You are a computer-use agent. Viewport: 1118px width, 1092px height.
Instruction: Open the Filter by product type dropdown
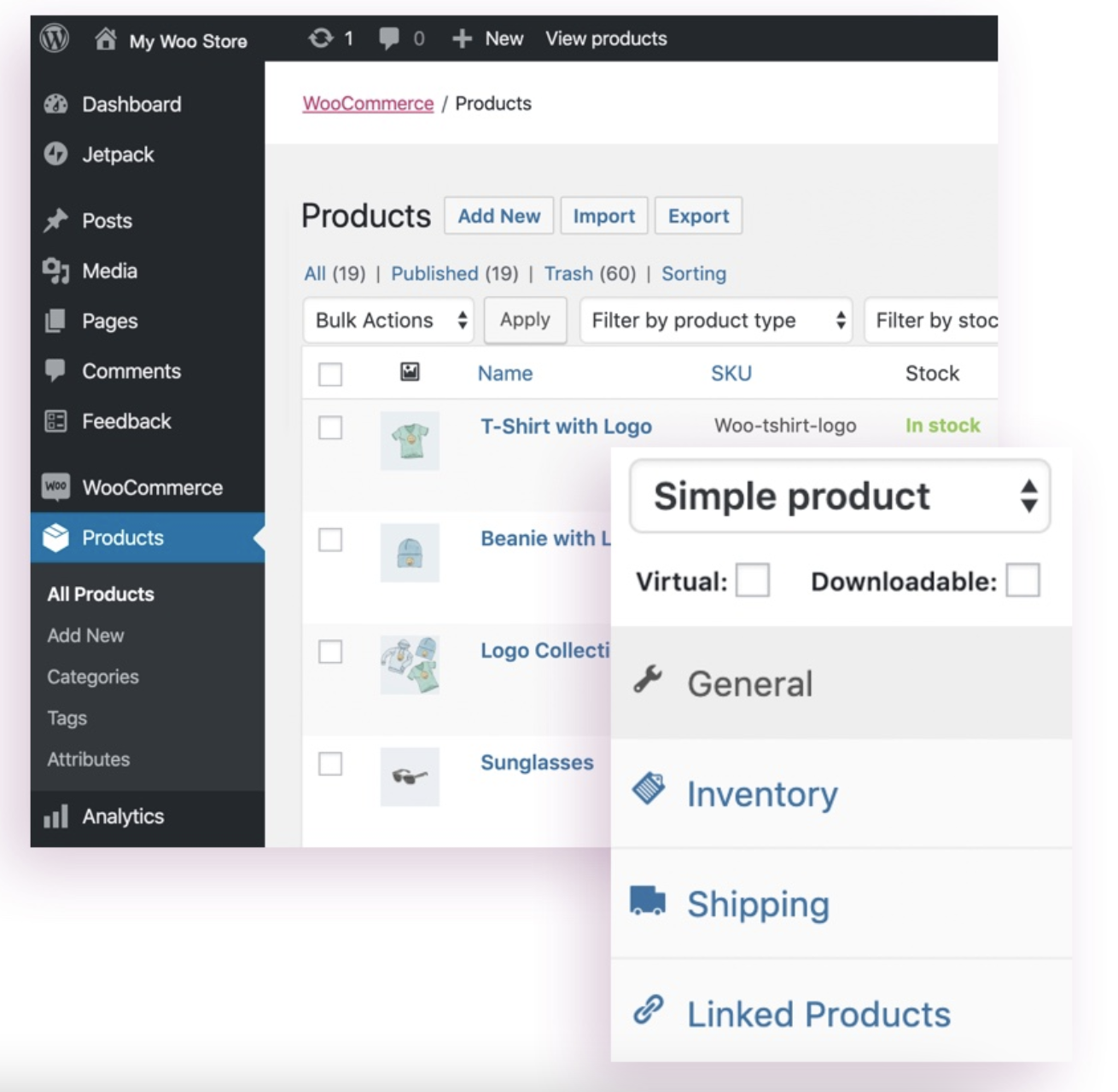click(716, 320)
